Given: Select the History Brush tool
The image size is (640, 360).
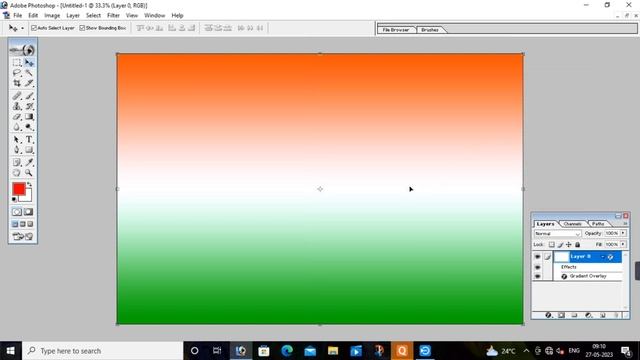Looking at the screenshot, I should pyautogui.click(x=29, y=107).
